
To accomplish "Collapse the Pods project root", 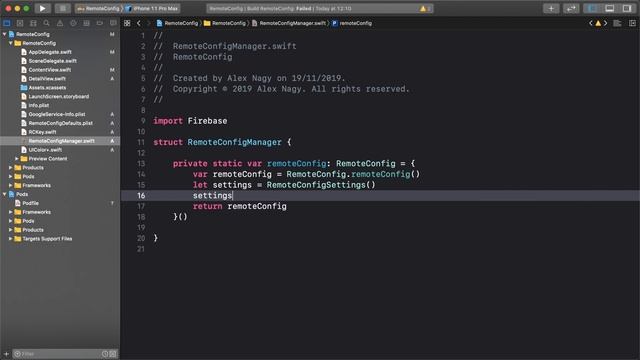I will pos(4,194).
